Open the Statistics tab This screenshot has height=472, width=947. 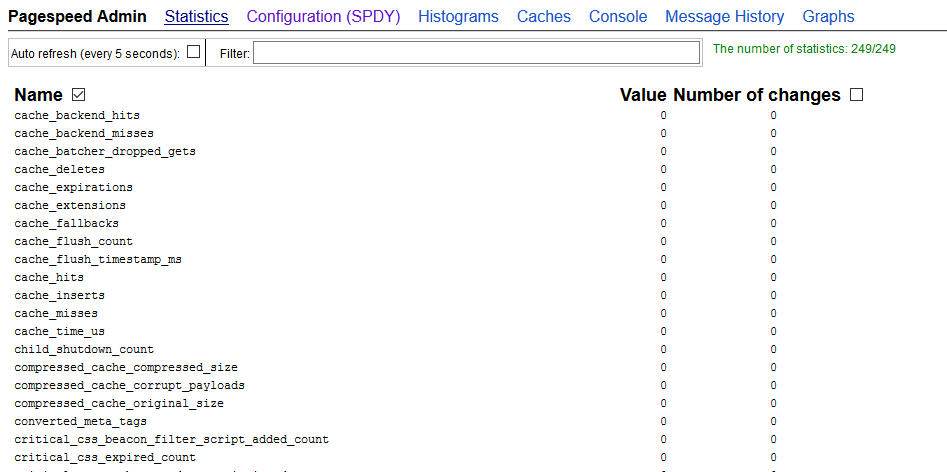pos(196,17)
